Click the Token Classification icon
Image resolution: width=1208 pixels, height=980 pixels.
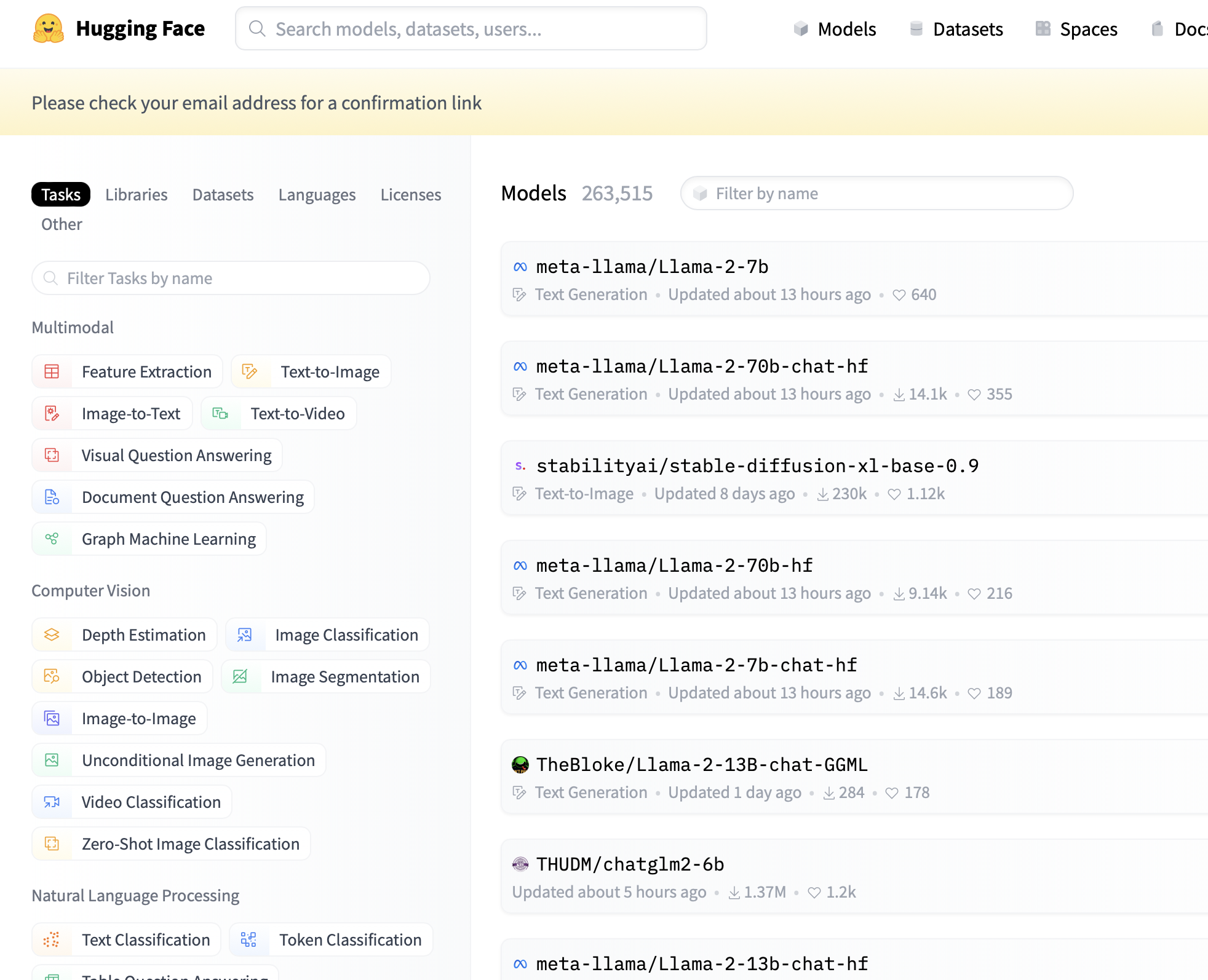click(x=248, y=940)
